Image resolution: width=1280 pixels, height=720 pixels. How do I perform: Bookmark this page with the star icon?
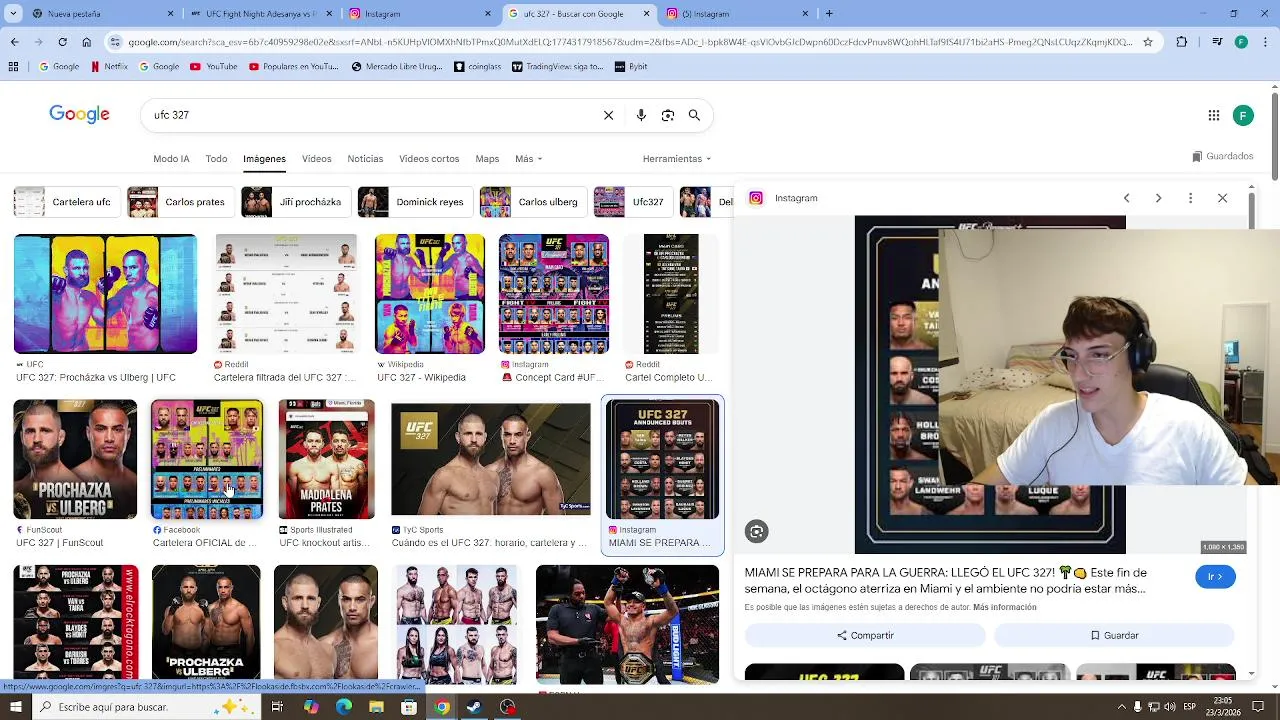[x=1148, y=42]
